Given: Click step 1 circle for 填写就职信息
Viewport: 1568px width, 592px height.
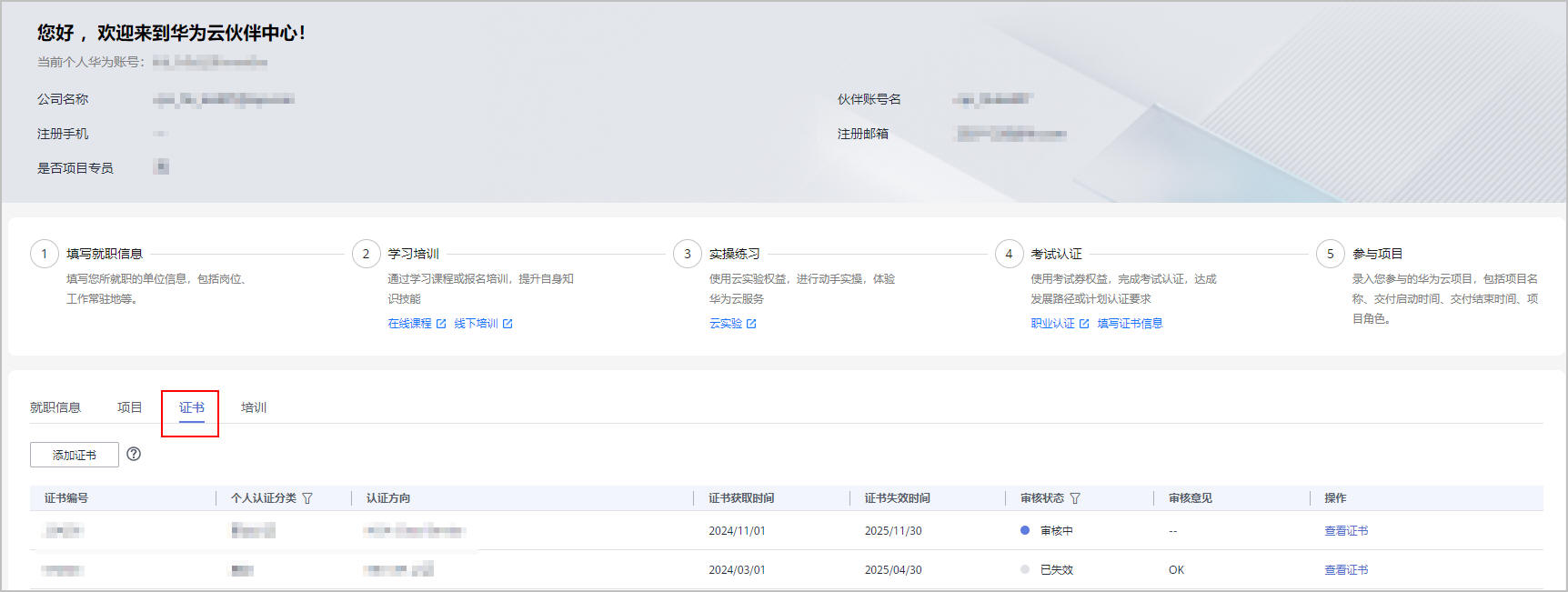Looking at the screenshot, I should pyautogui.click(x=45, y=254).
